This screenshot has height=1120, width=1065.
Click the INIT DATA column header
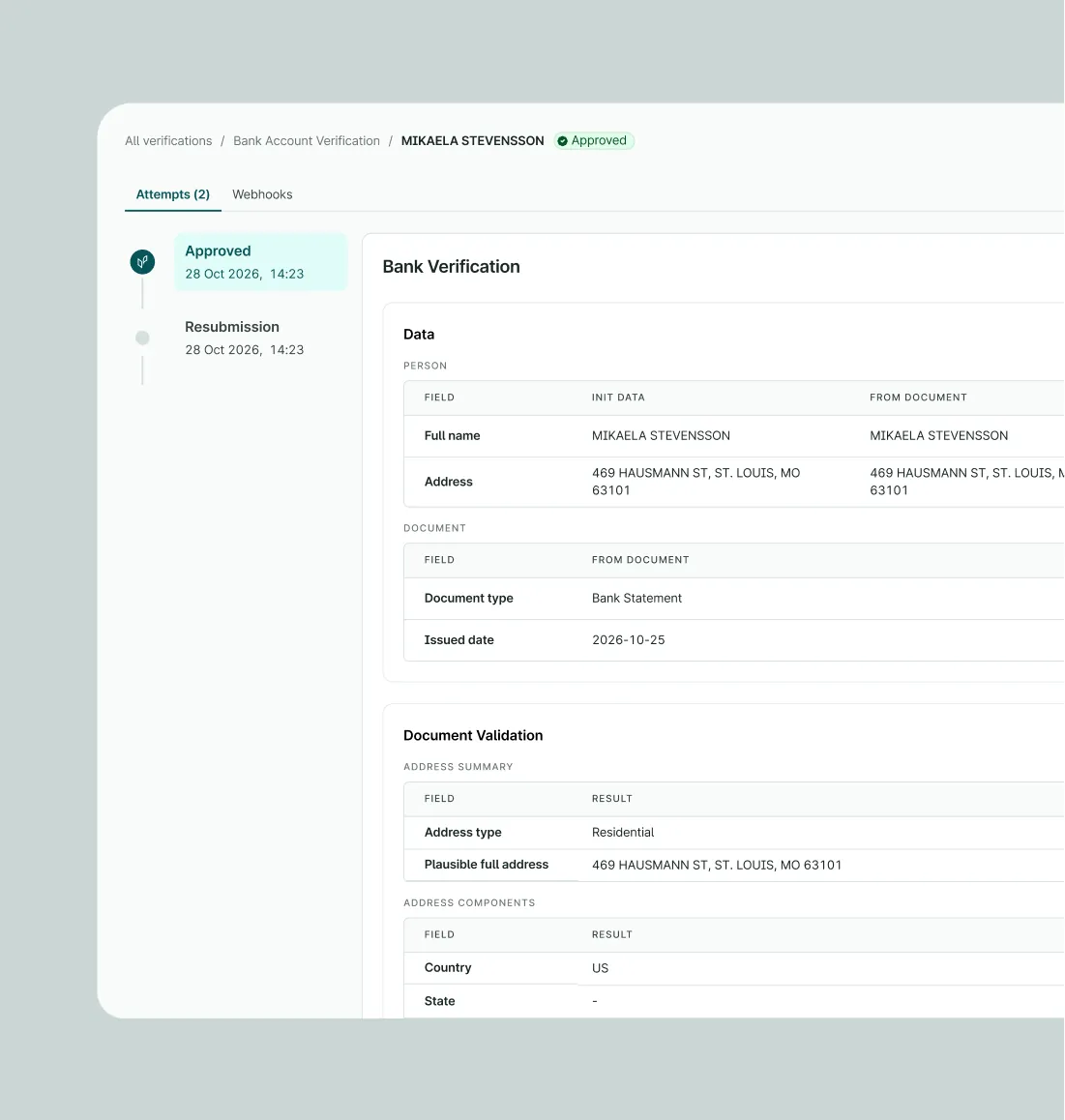click(618, 398)
